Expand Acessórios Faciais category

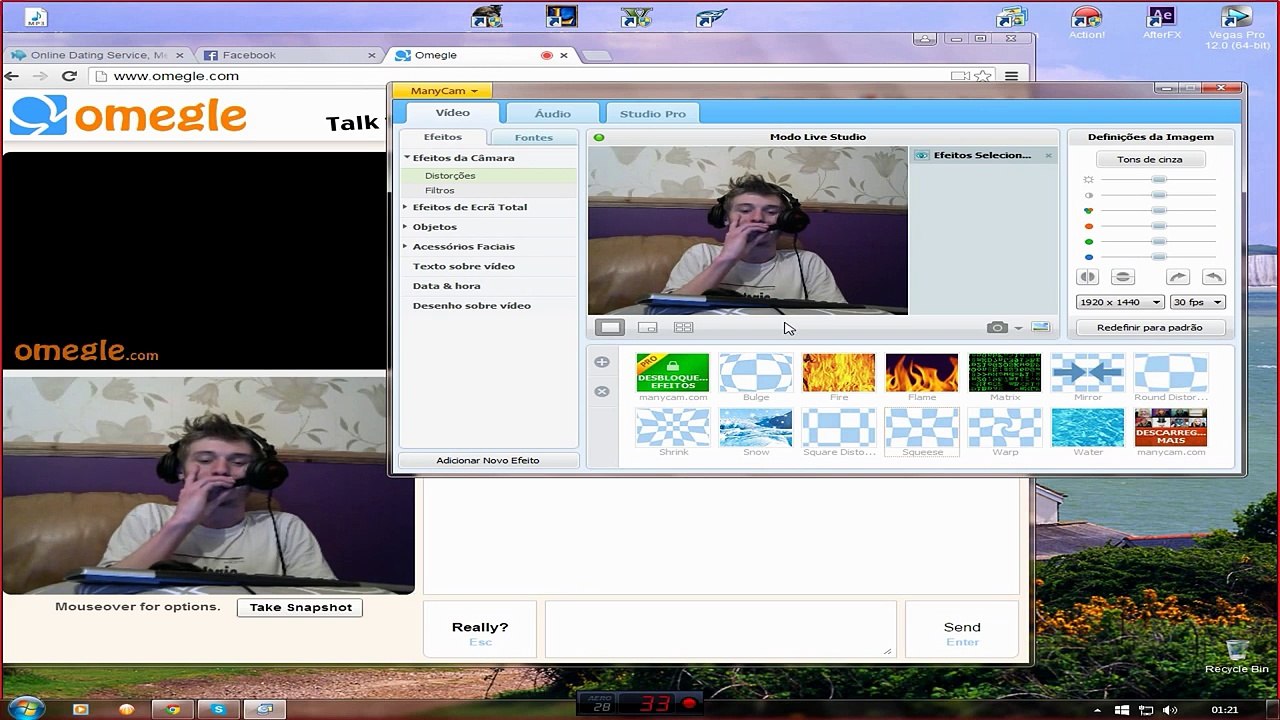(406, 246)
